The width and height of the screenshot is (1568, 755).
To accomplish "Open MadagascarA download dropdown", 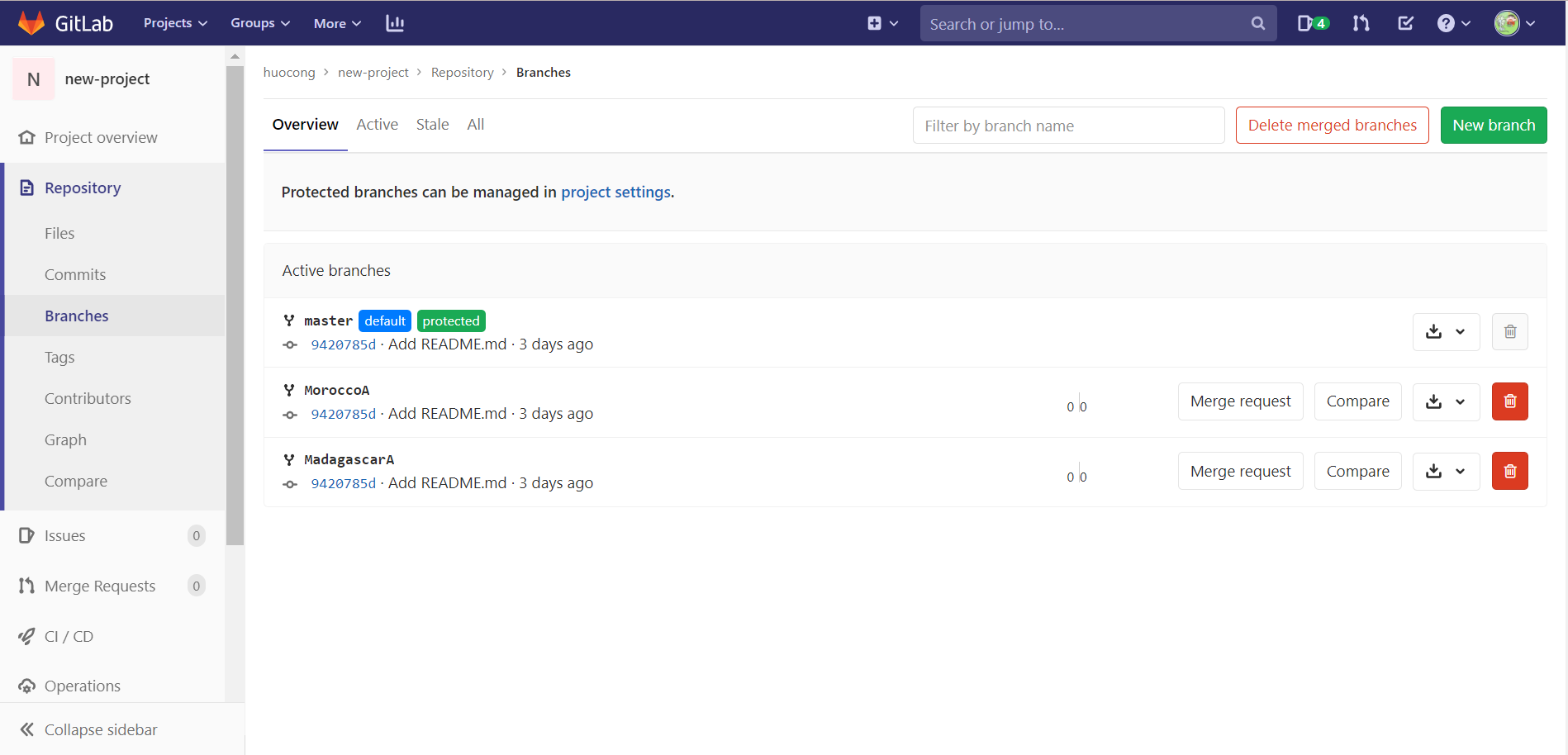I will [1446, 471].
